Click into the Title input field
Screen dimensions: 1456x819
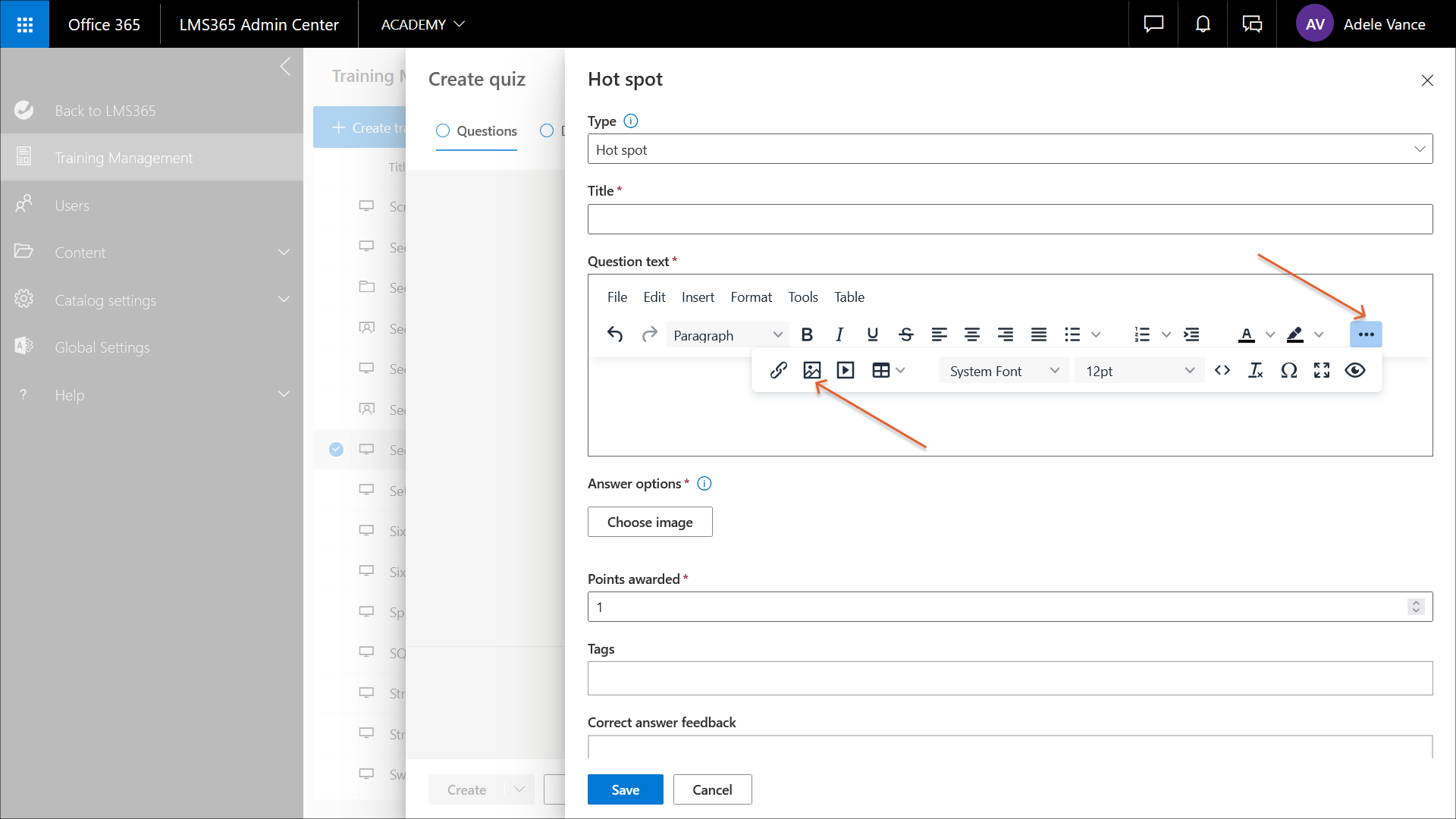point(1009,219)
